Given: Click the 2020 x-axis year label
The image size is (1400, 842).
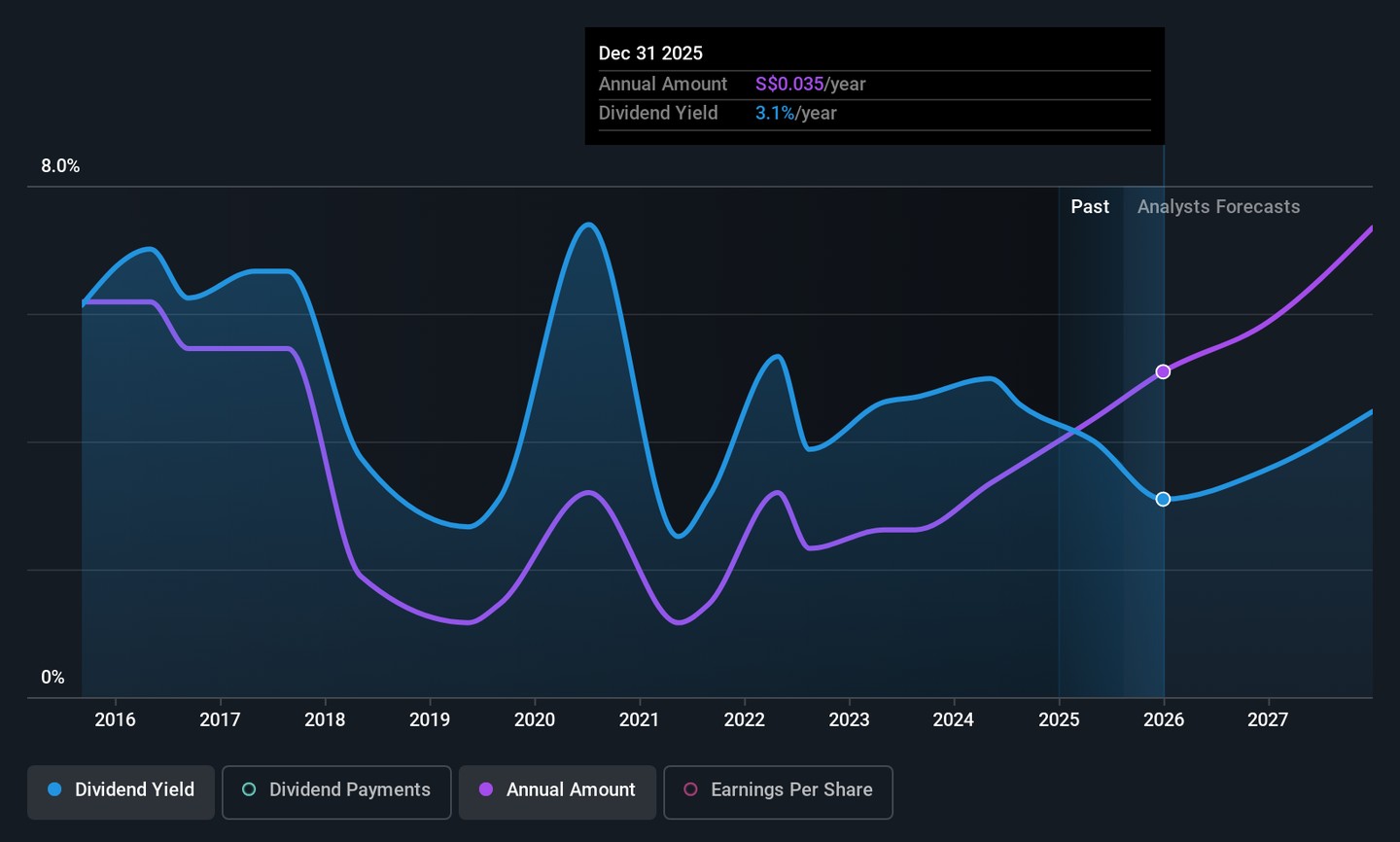Looking at the screenshot, I should click(x=534, y=720).
